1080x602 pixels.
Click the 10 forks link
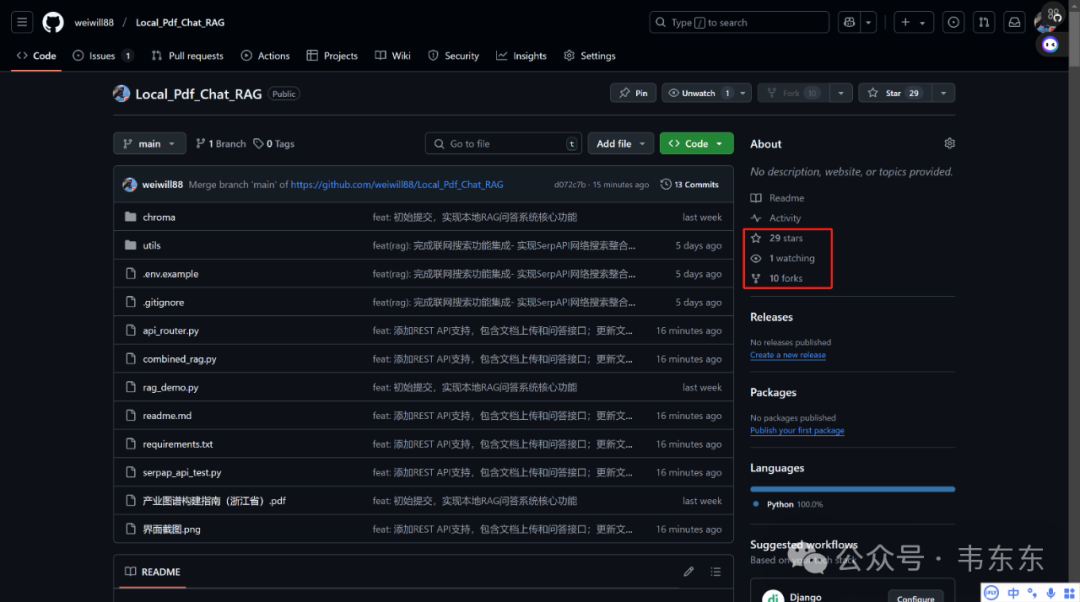pos(786,278)
